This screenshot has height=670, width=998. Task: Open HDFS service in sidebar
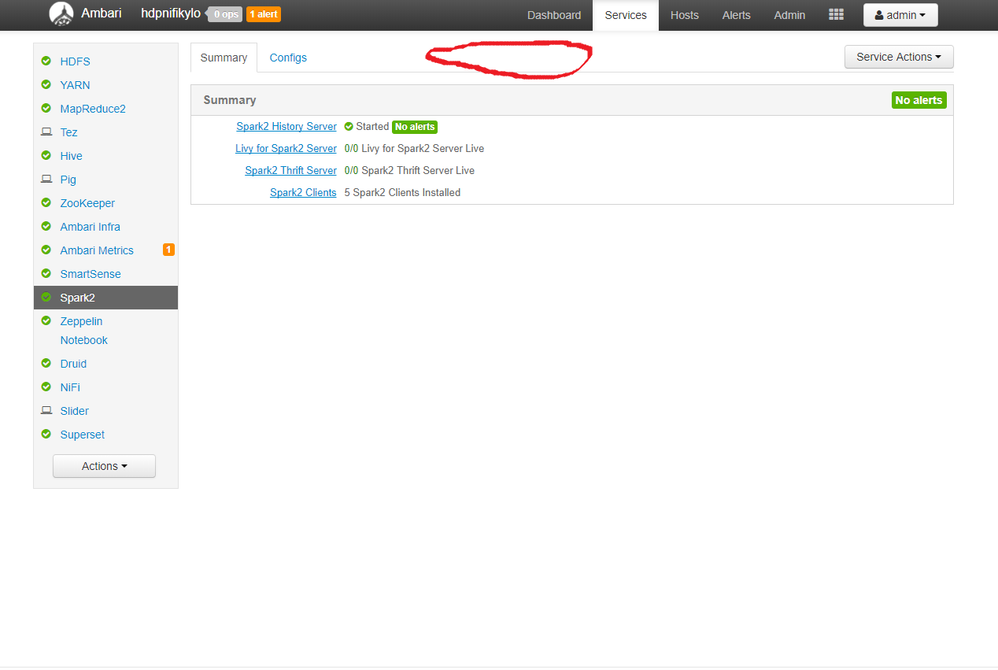tap(75, 61)
